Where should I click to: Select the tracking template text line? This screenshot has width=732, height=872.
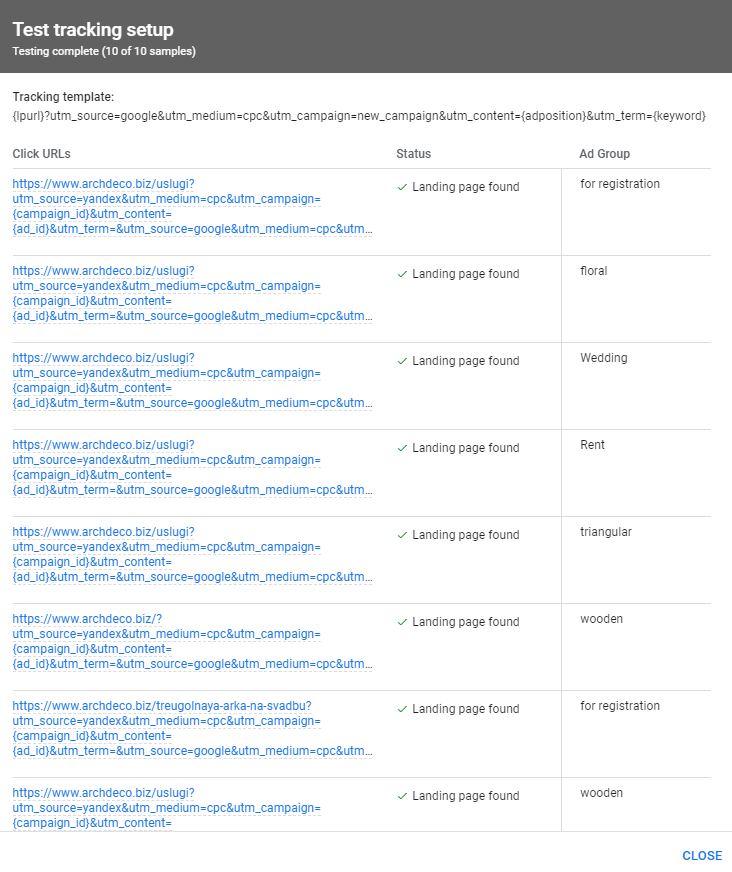pyautogui.click(x=366, y=116)
